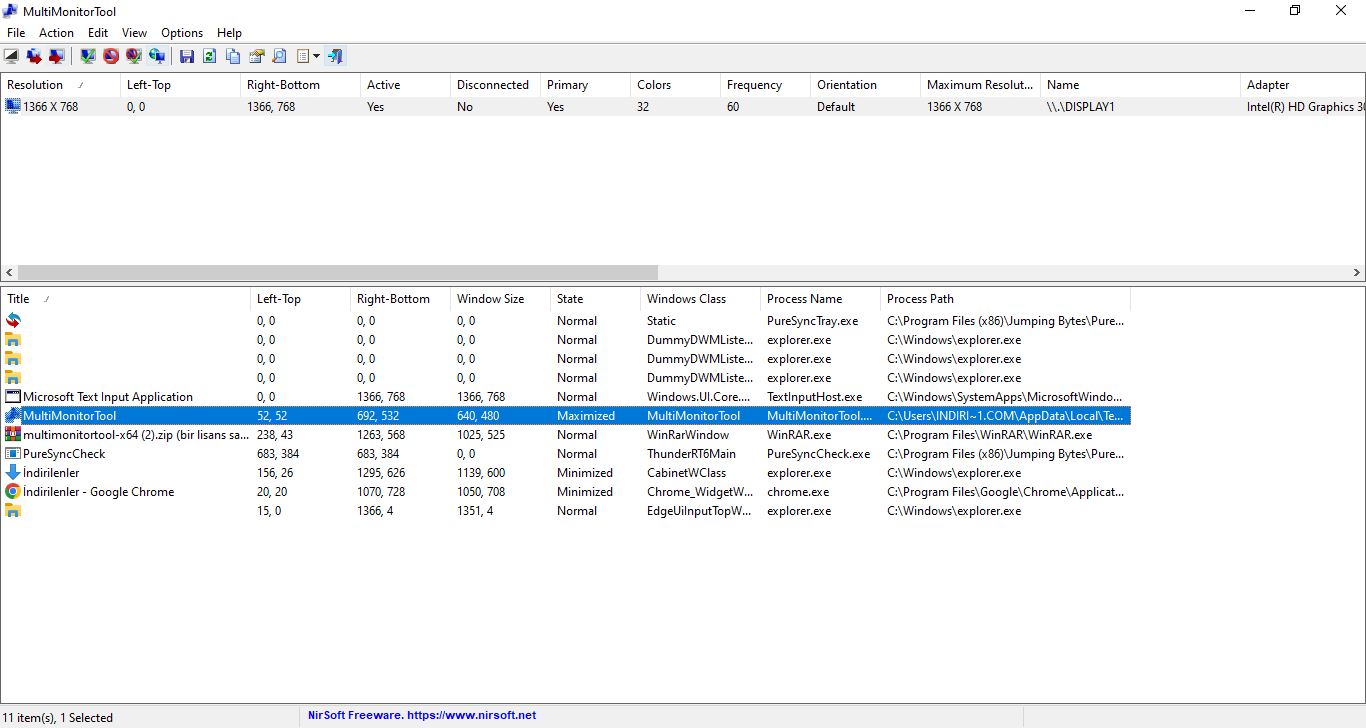This screenshot has width=1366, height=728.
Task: Click the green-check Enable Monitors icon
Action: 88,56
